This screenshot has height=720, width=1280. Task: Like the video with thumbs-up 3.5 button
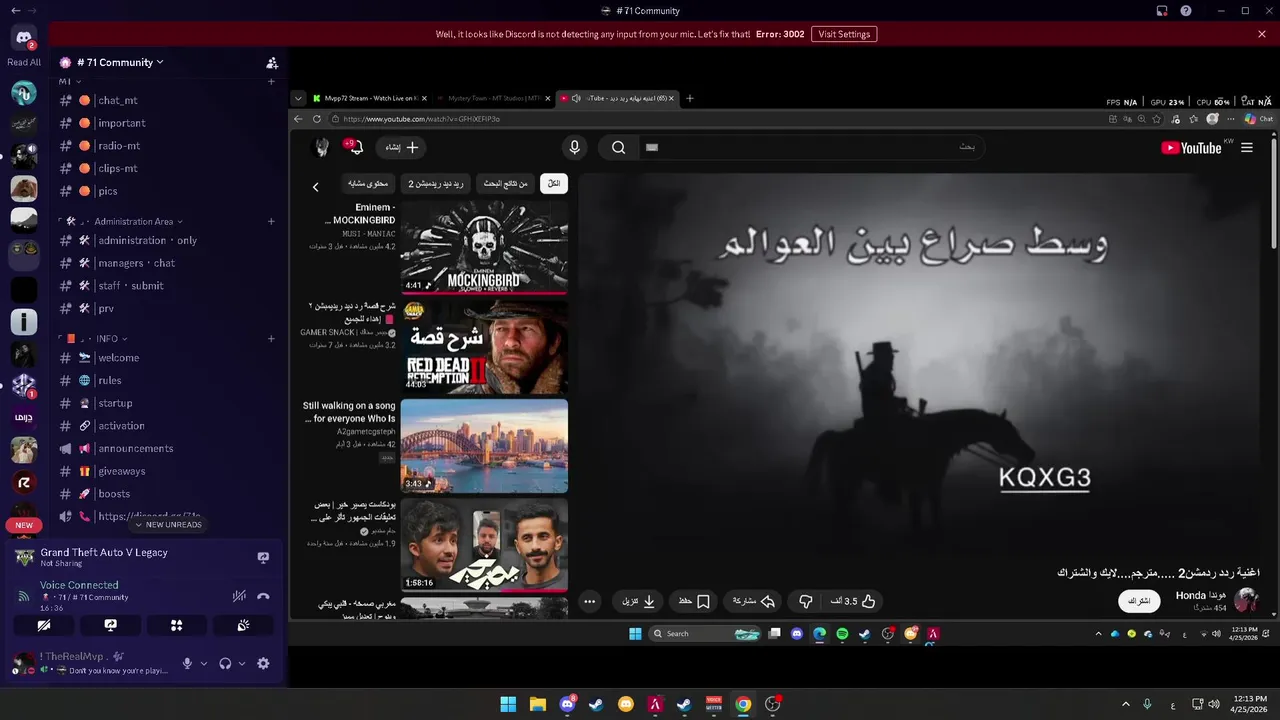point(853,601)
